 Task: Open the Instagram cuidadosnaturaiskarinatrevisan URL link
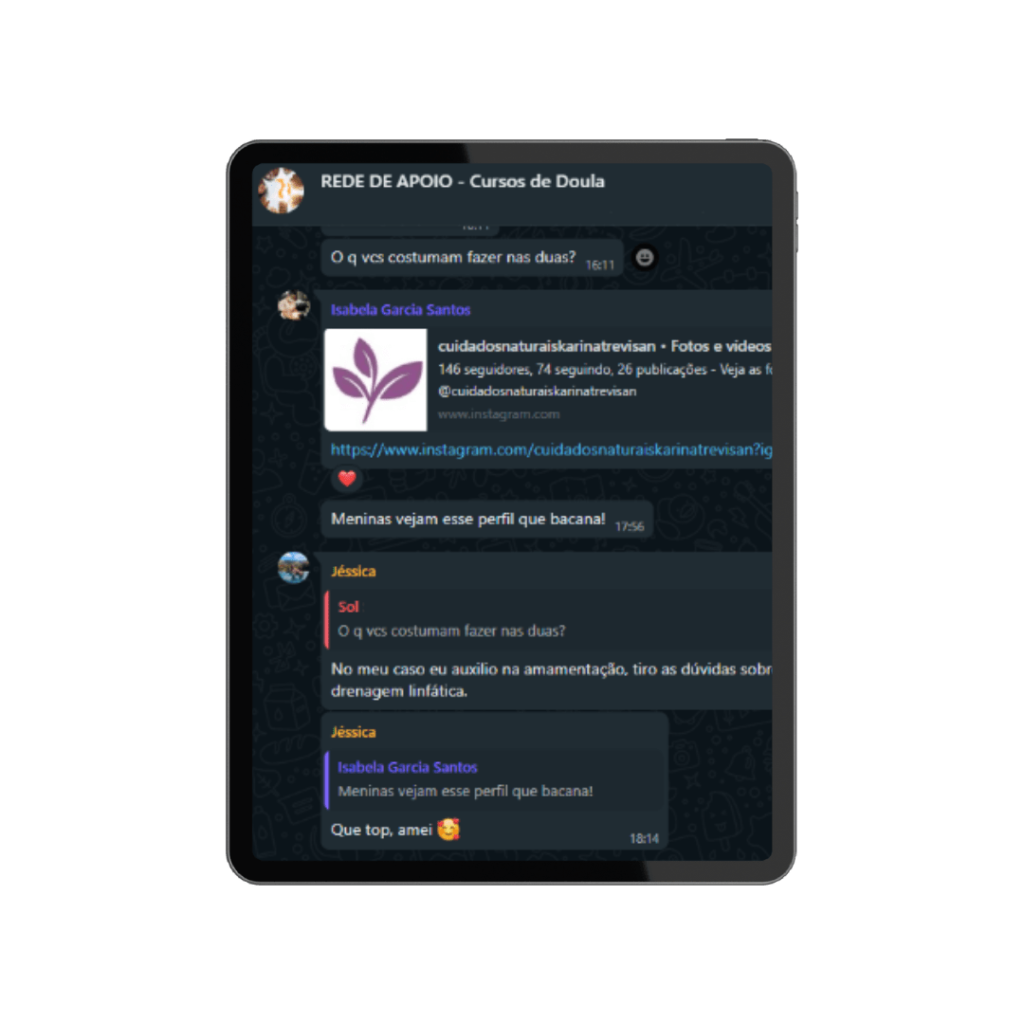pos(551,449)
